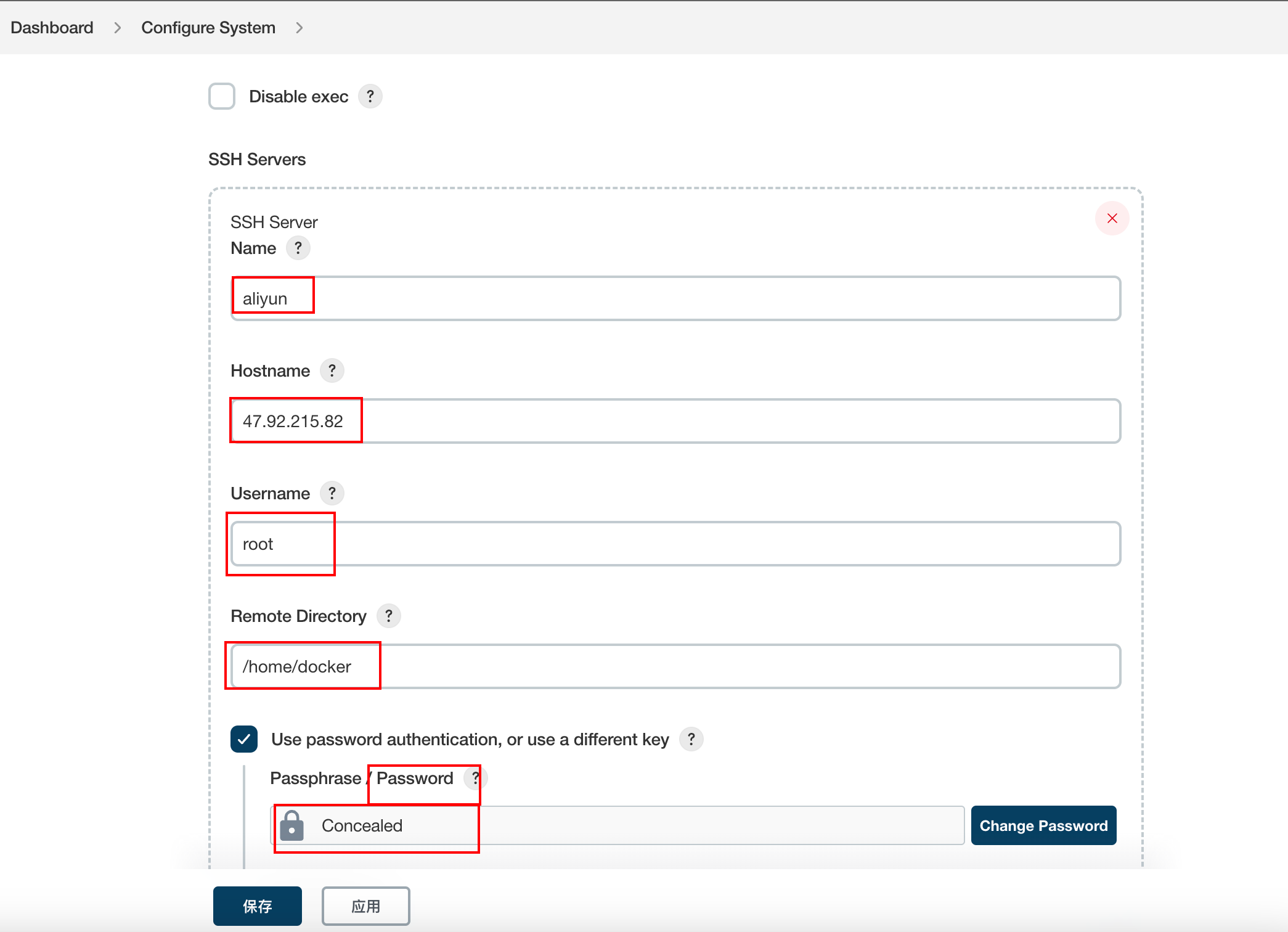
Task: Click the 保存 save button
Action: 258,906
